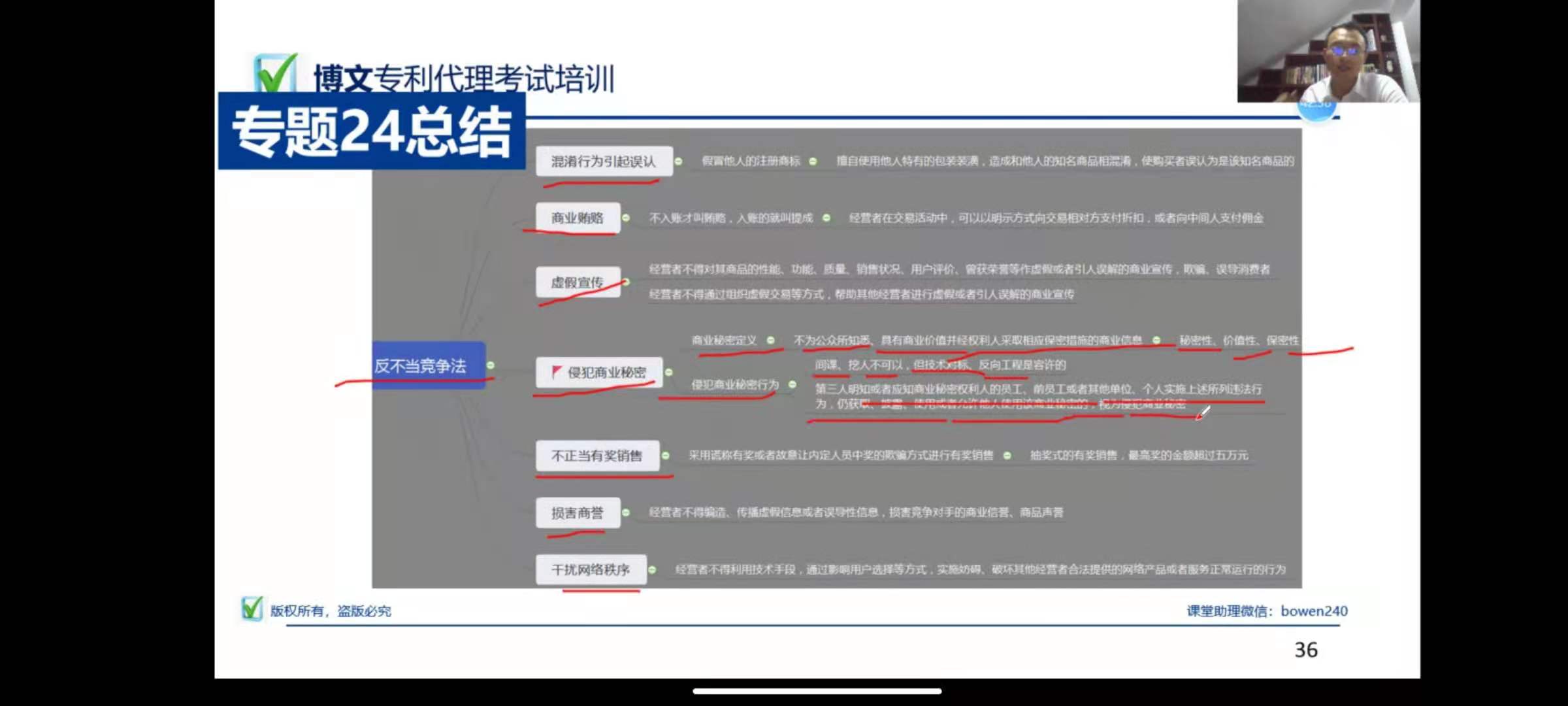Viewport: 1568px width, 706px height.
Task: Click the blue round timer badge under the webcam
Action: [x=1316, y=110]
